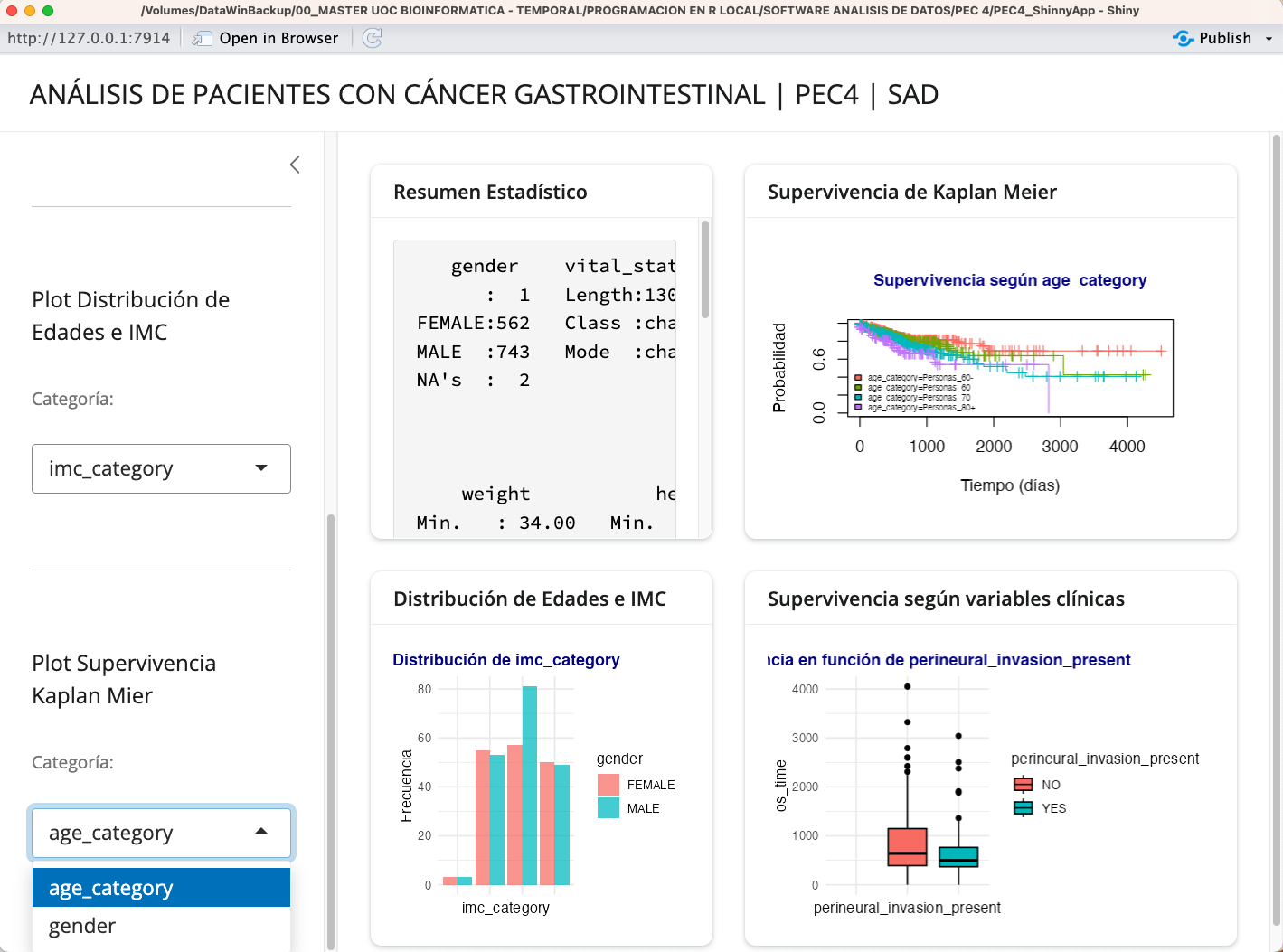Click the MALE legend color swatch

[608, 808]
